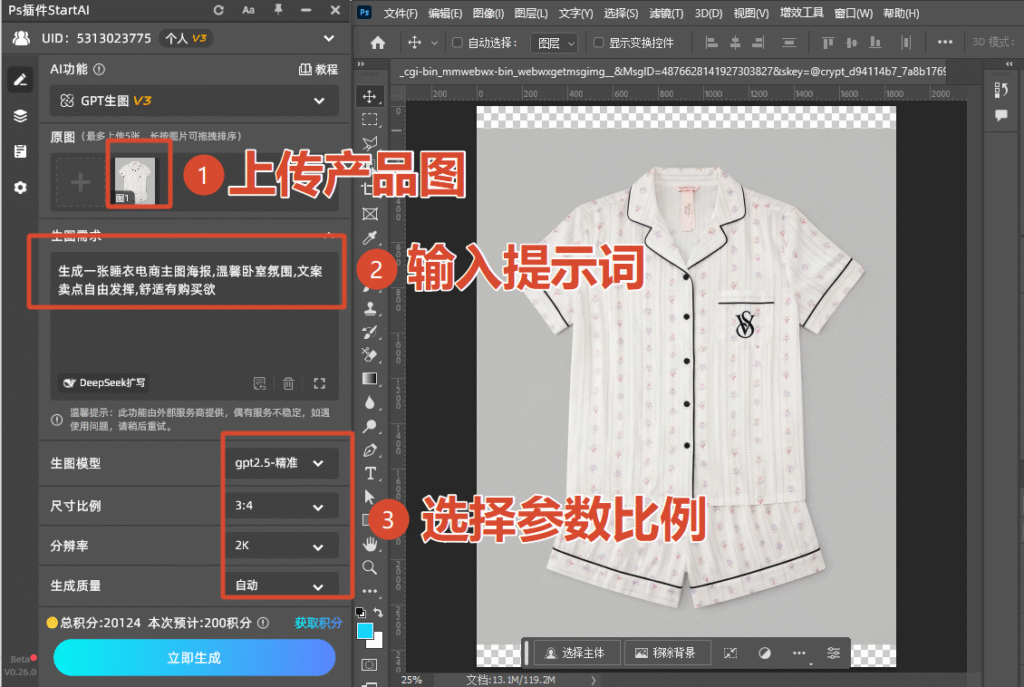
Task: Click the 选择主体 button
Action: click(x=575, y=653)
